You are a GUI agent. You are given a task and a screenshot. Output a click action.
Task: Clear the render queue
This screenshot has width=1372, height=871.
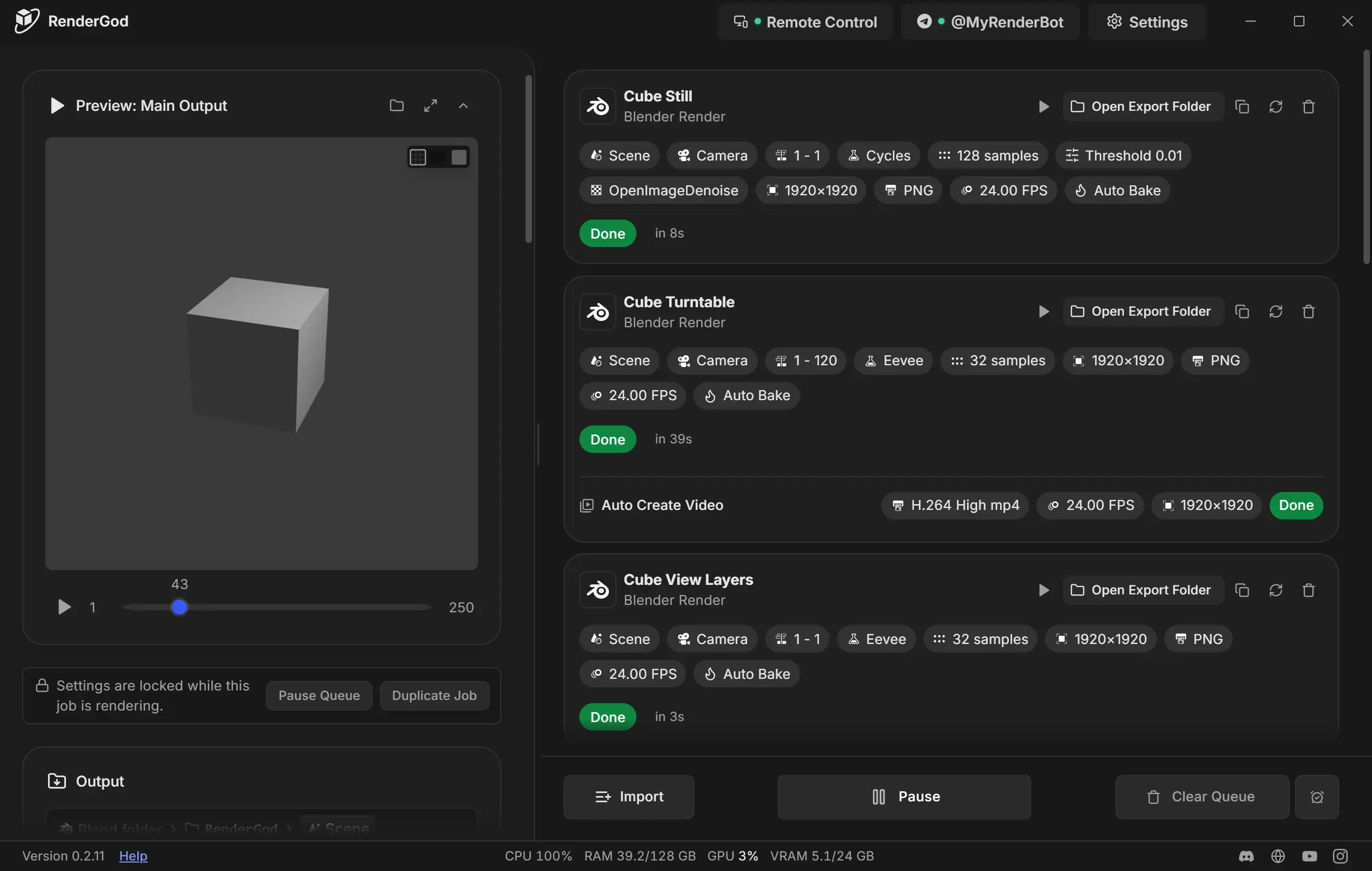(1202, 797)
